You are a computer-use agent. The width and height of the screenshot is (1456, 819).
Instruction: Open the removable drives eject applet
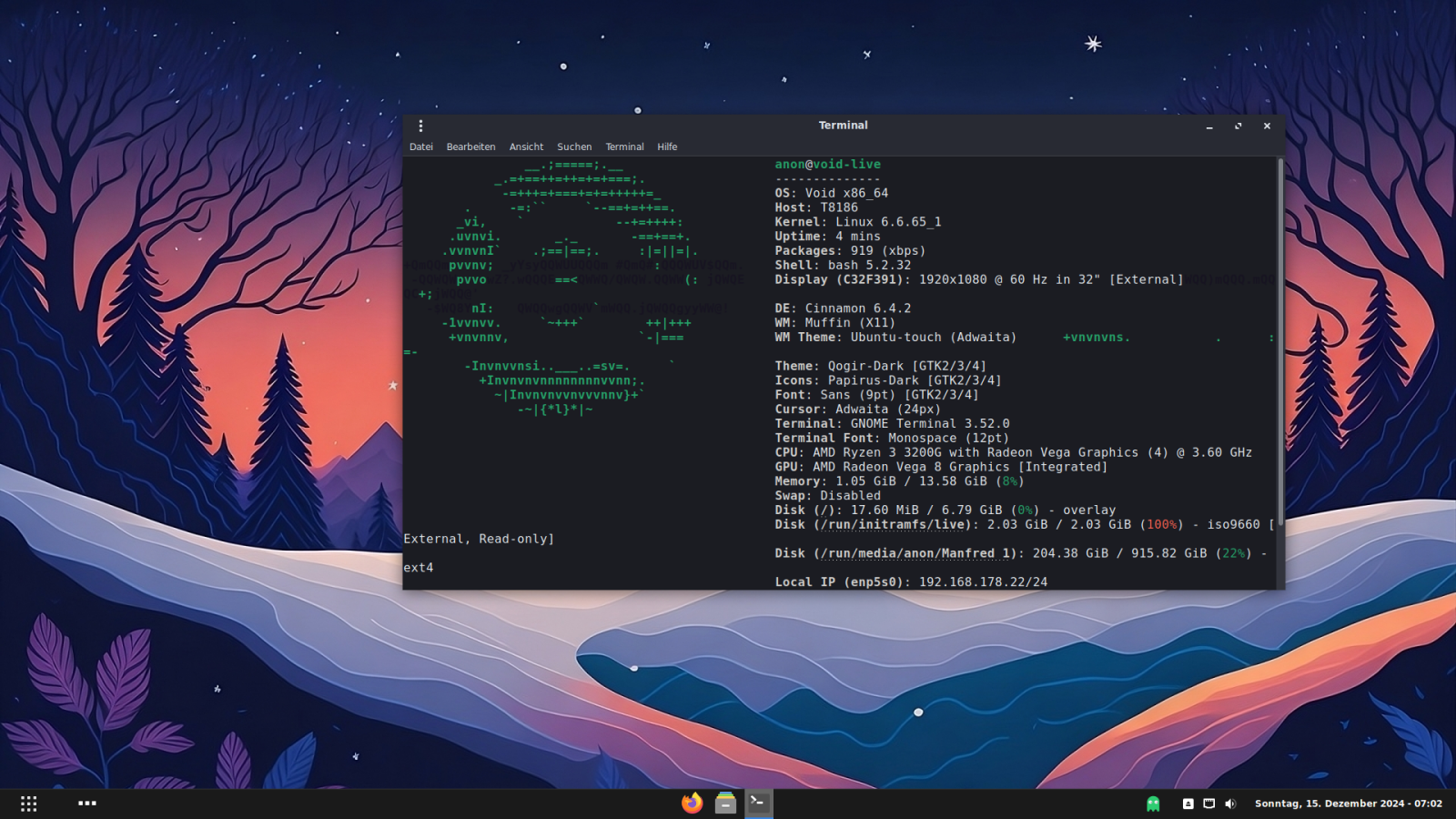click(1188, 804)
